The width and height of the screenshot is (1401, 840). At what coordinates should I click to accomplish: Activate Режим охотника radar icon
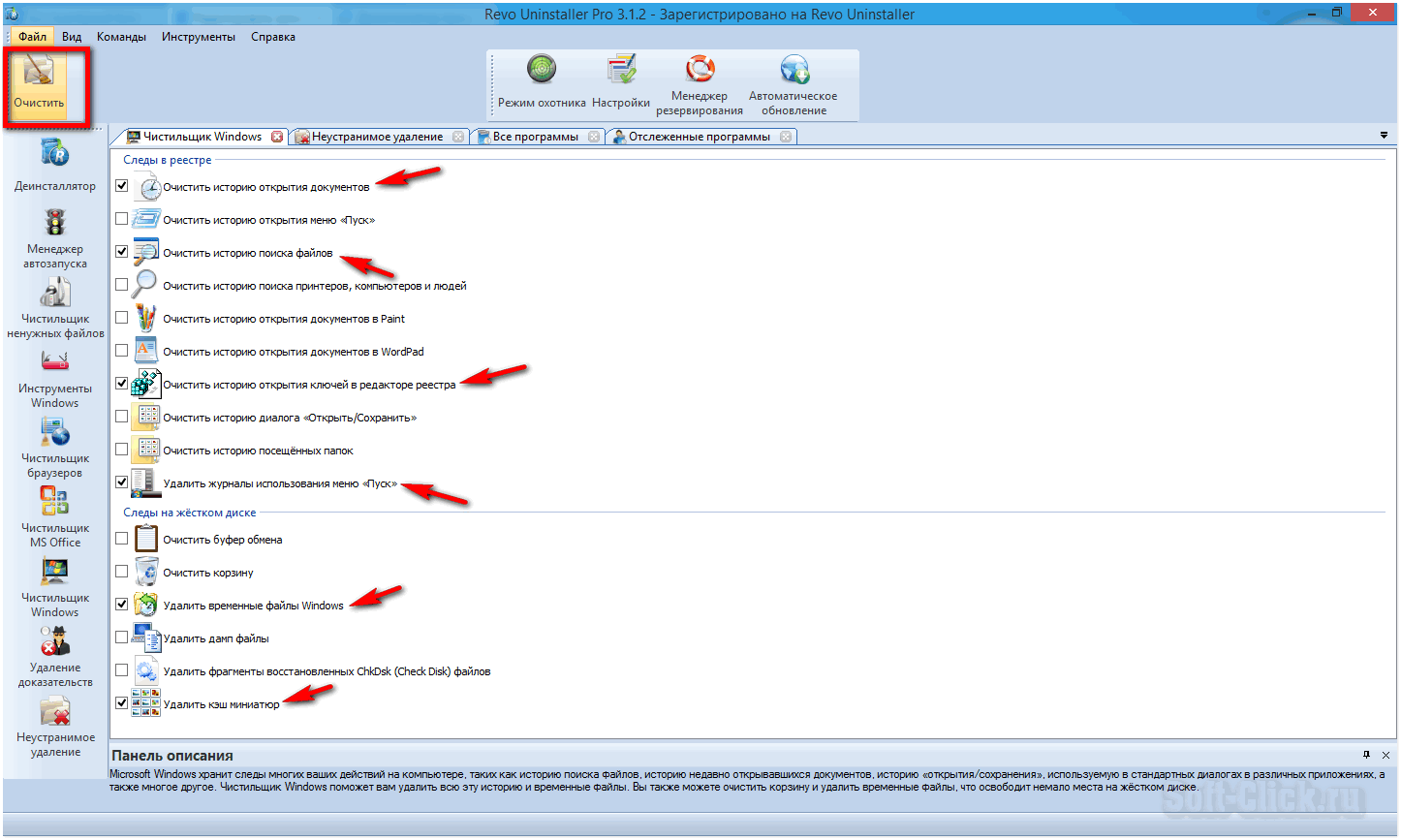pos(542,70)
